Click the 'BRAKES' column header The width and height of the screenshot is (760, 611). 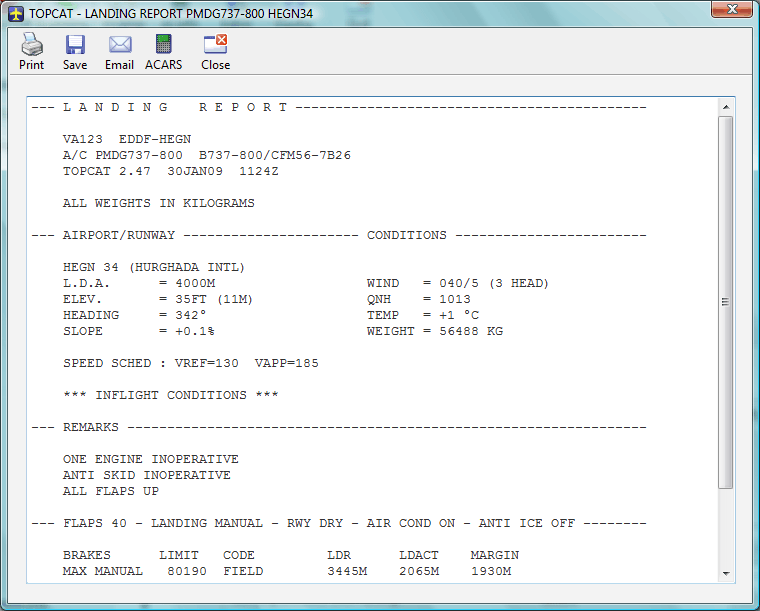(x=87, y=555)
